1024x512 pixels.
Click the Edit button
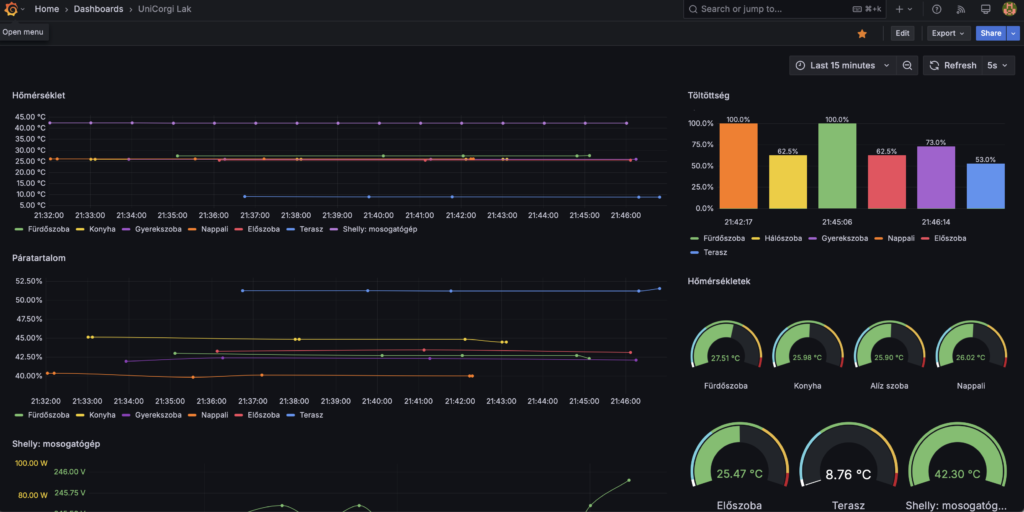click(903, 33)
